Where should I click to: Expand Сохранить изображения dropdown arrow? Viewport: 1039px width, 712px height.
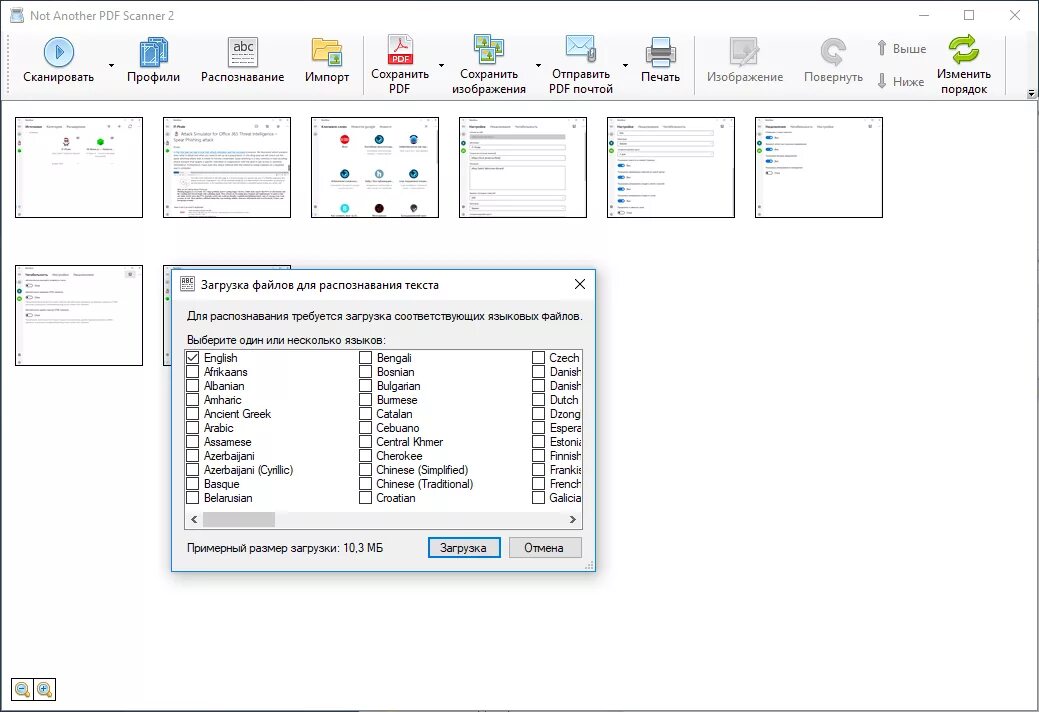coord(538,66)
